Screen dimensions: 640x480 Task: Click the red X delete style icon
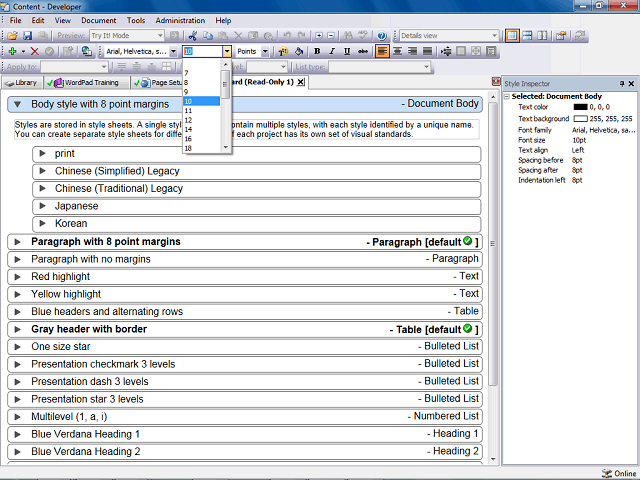[35, 51]
